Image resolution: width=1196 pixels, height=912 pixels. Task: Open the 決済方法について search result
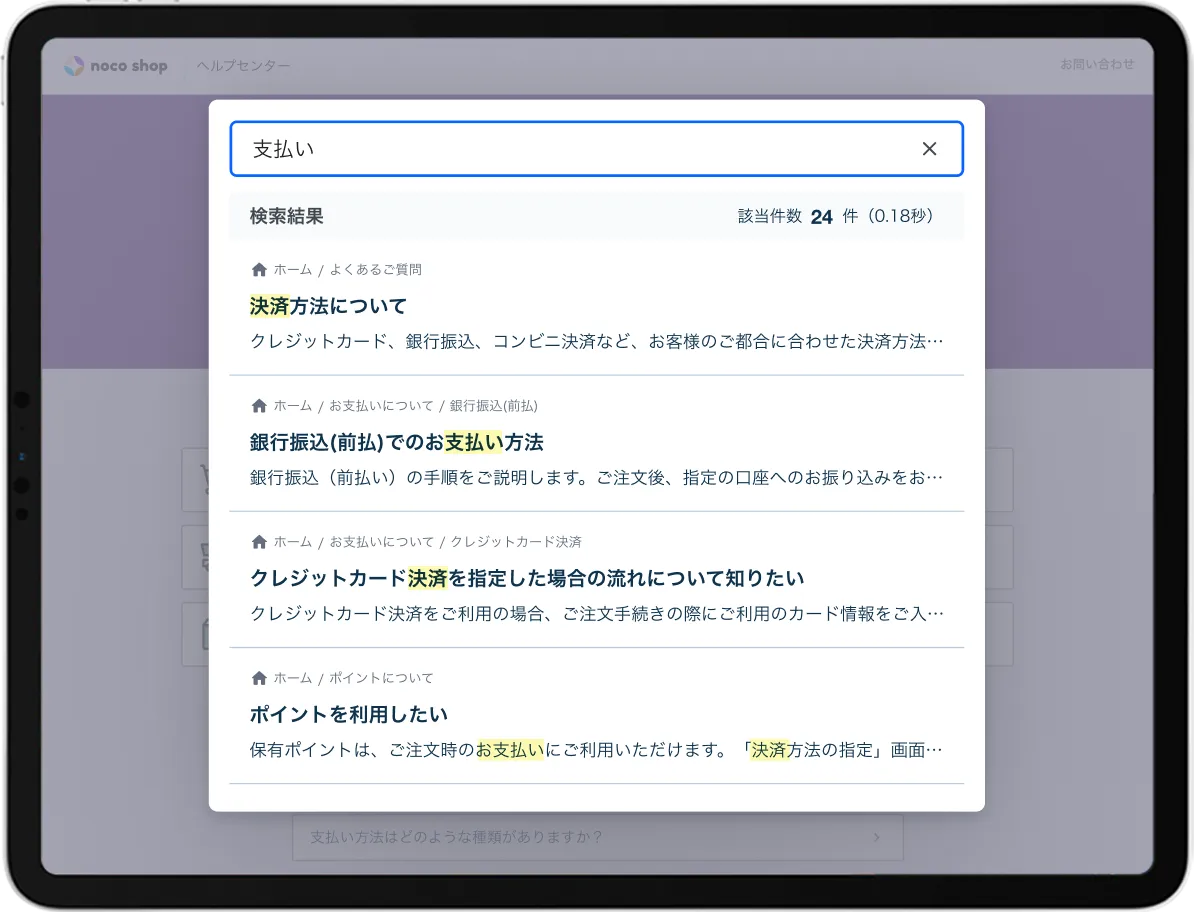328,306
